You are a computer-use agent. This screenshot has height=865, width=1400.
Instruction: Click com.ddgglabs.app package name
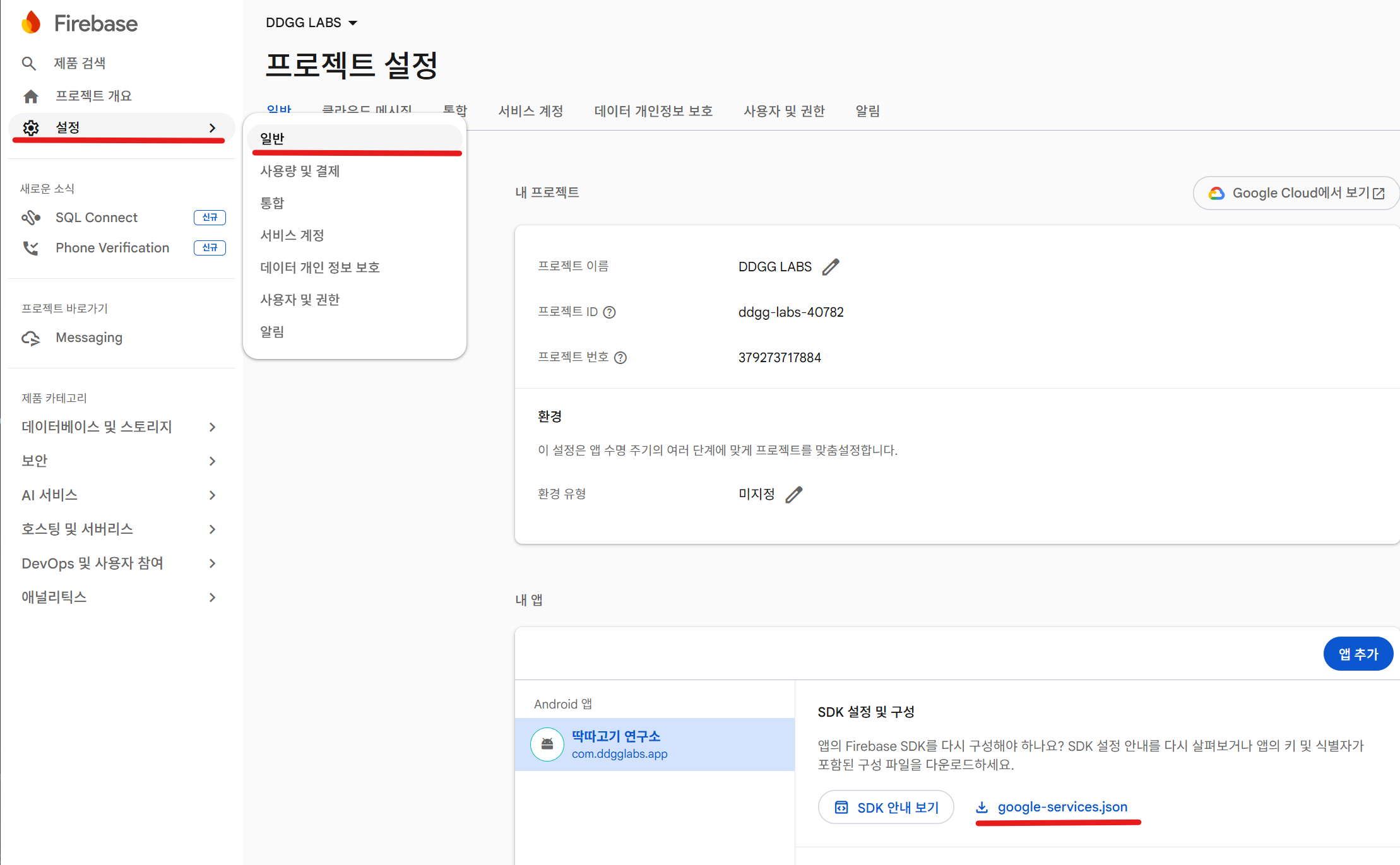[x=620, y=754]
